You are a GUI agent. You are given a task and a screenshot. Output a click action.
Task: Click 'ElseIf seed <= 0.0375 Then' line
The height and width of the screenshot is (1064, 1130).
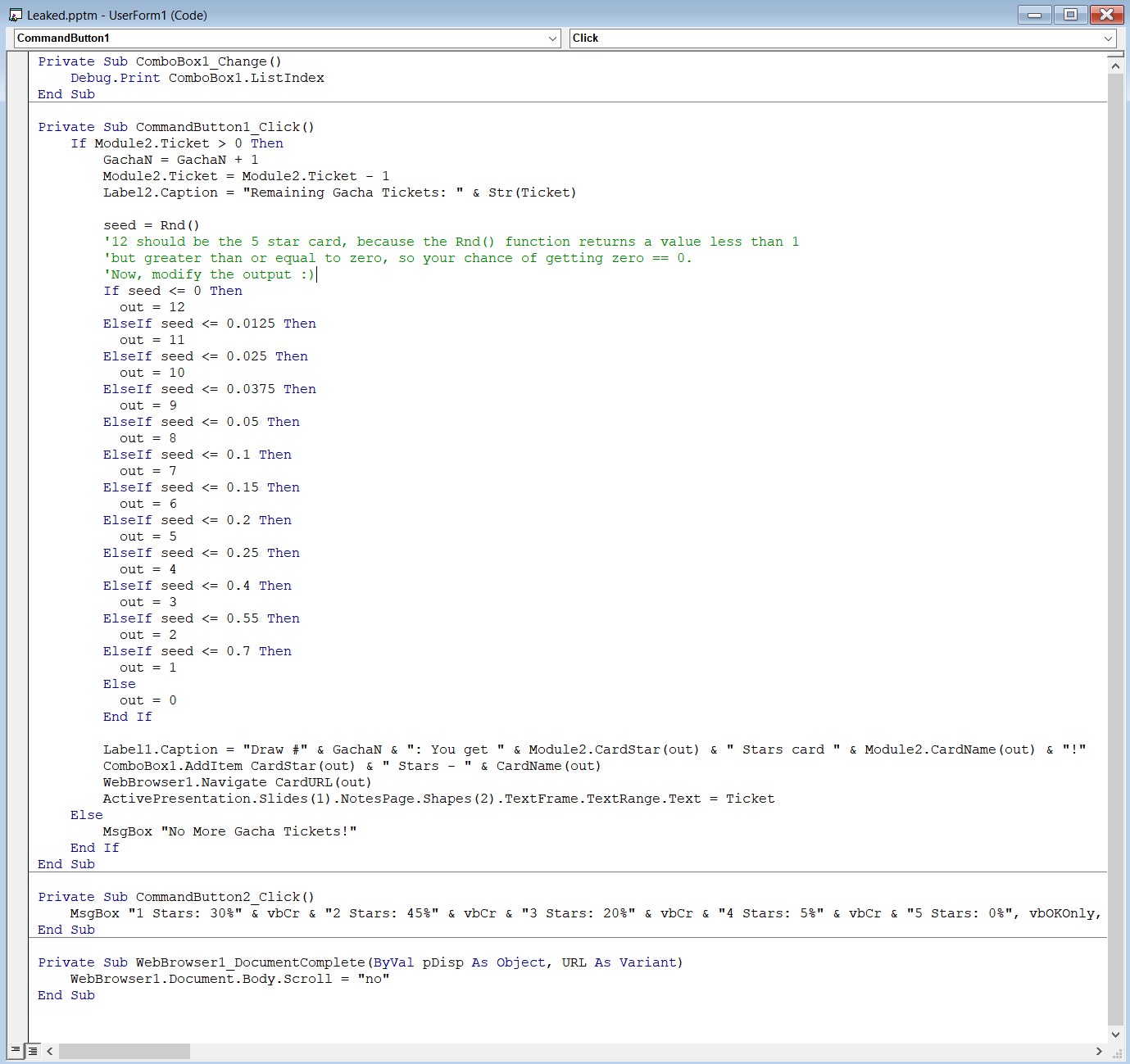tap(210, 389)
